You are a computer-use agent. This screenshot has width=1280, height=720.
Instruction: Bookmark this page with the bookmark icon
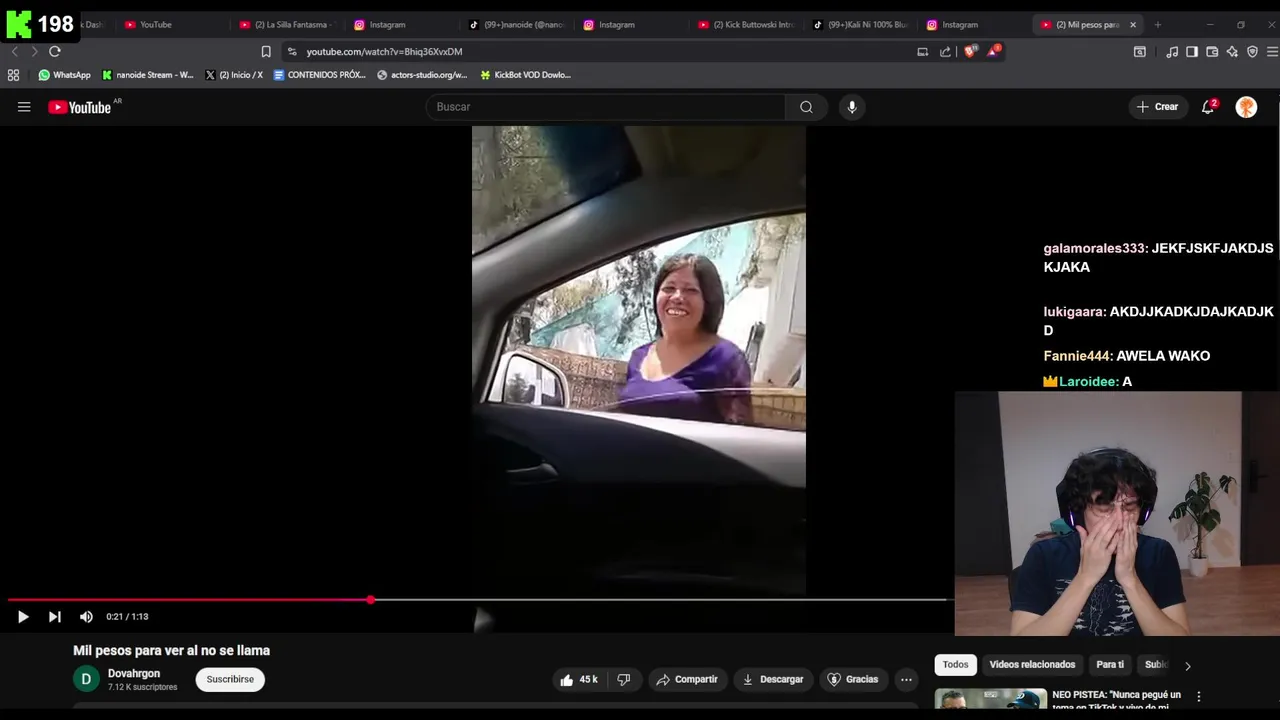click(x=266, y=52)
